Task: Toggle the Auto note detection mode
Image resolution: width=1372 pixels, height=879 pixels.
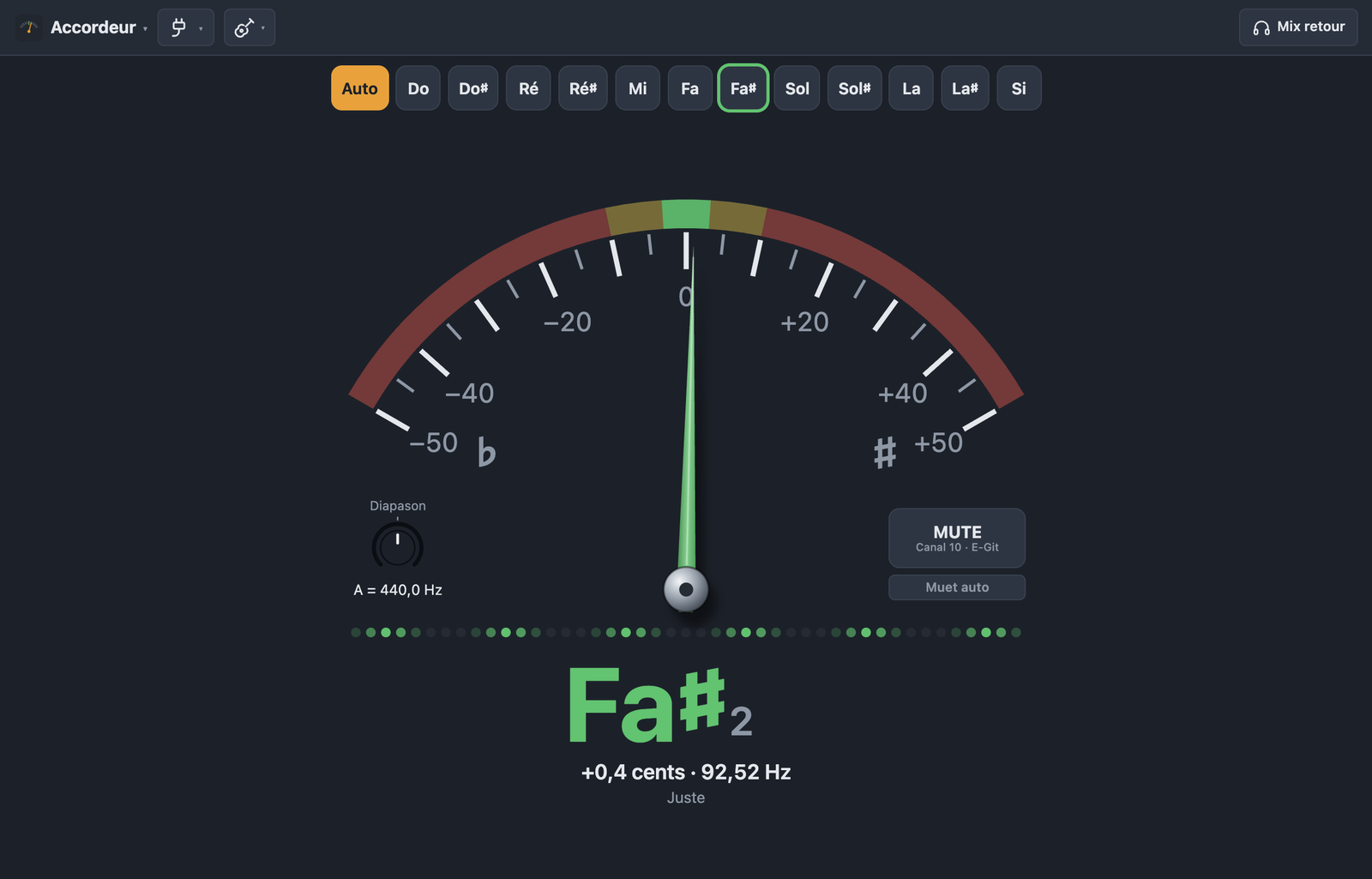Action: point(360,88)
